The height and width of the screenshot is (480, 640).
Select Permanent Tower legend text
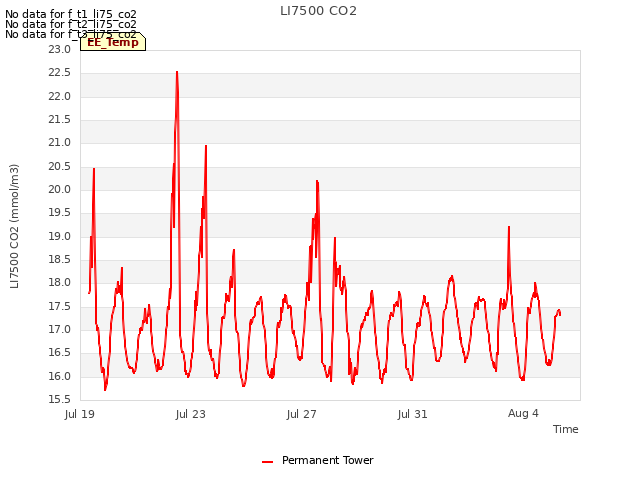point(328,460)
